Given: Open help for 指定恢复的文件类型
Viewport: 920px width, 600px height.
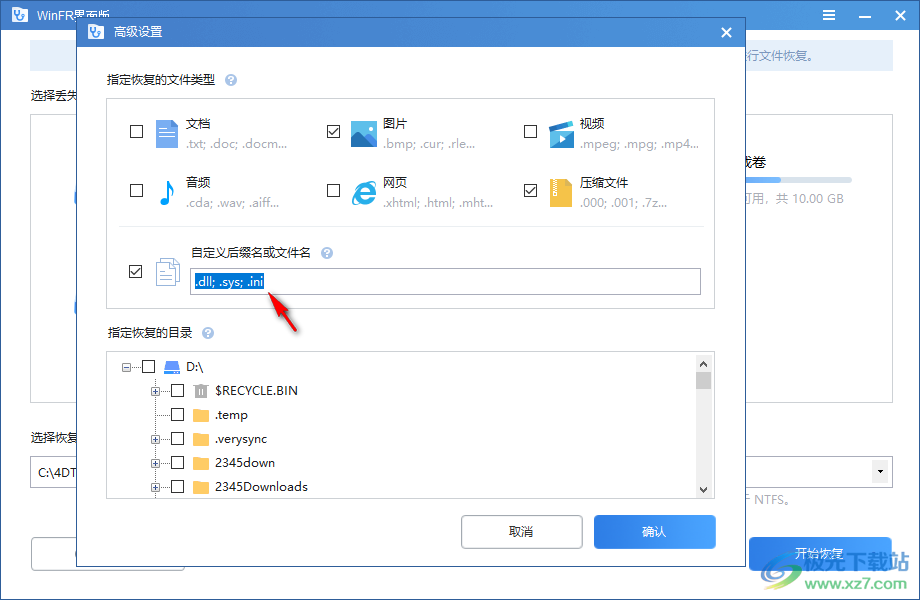Looking at the screenshot, I should pos(231,79).
